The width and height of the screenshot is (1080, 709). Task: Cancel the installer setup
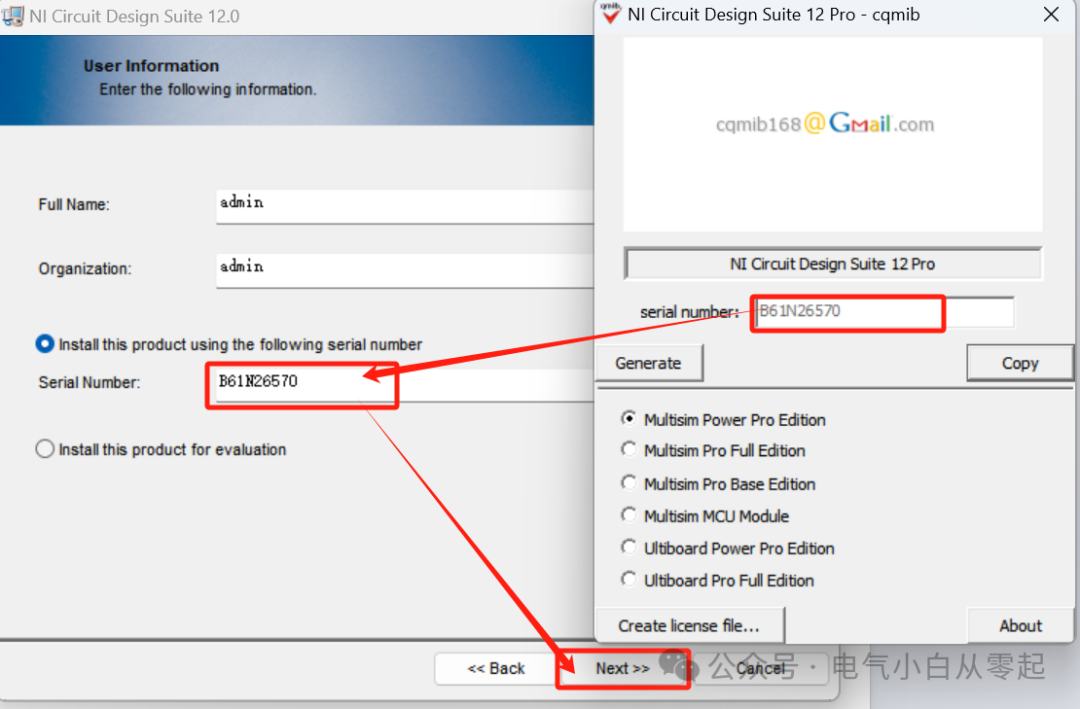pos(760,668)
